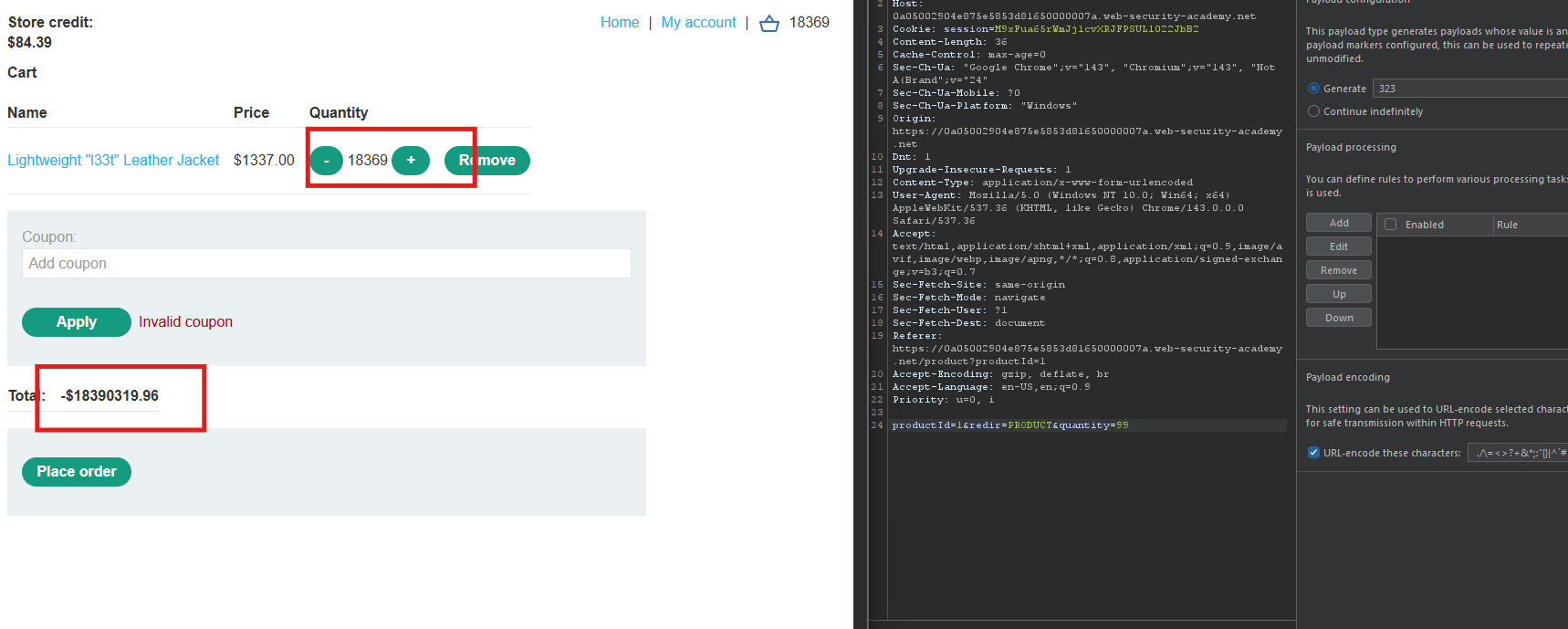Image resolution: width=1568 pixels, height=629 pixels.
Task: Go to My account
Action: click(698, 23)
